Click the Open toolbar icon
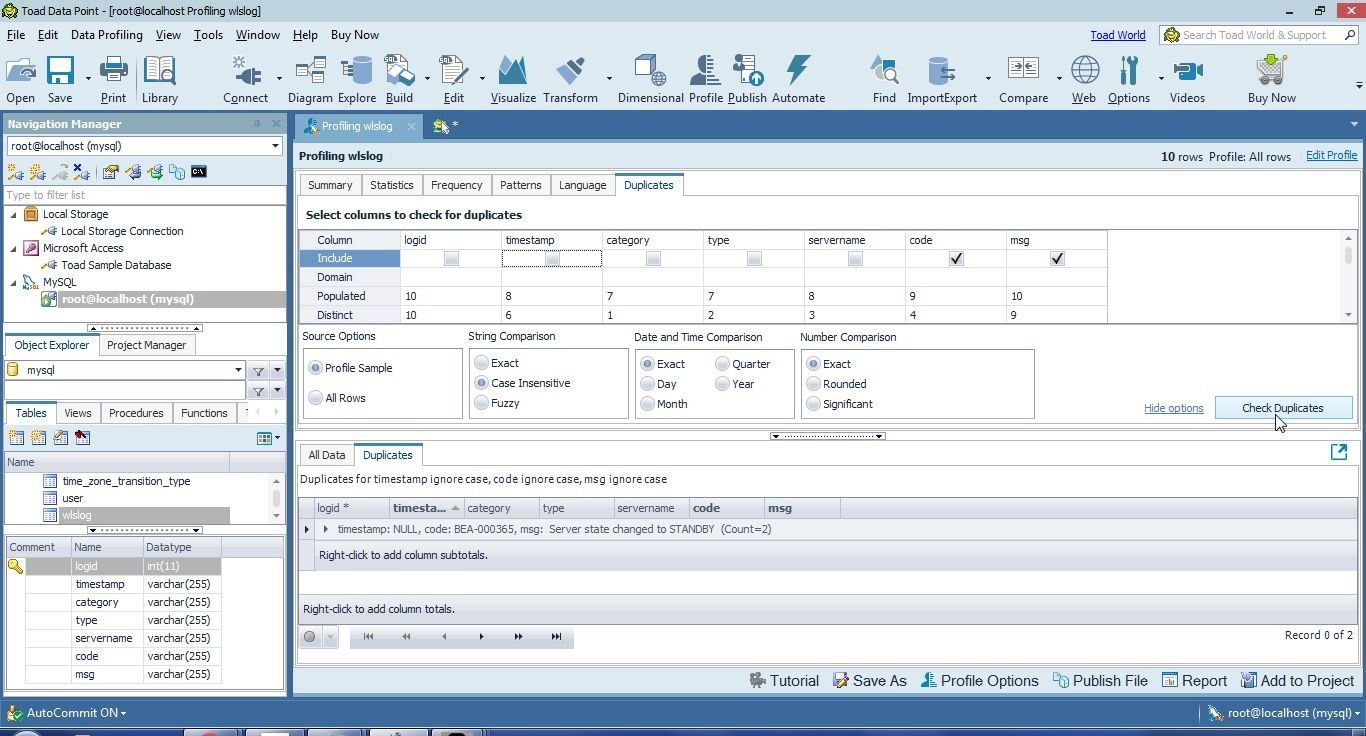 (x=20, y=79)
